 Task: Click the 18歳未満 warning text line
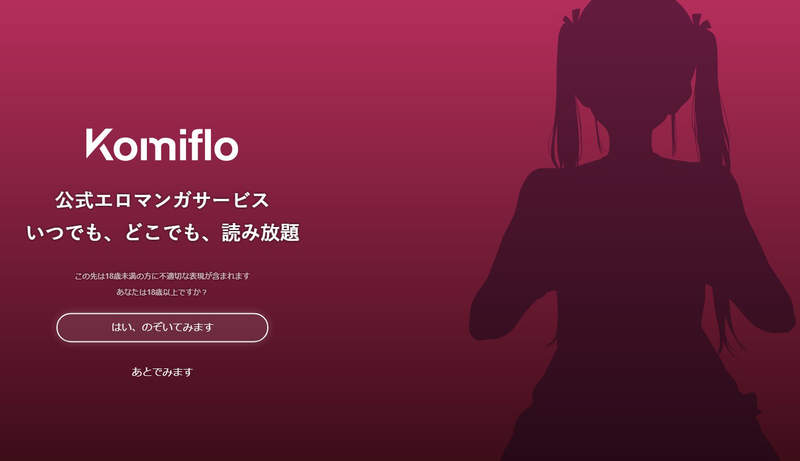click(162, 276)
